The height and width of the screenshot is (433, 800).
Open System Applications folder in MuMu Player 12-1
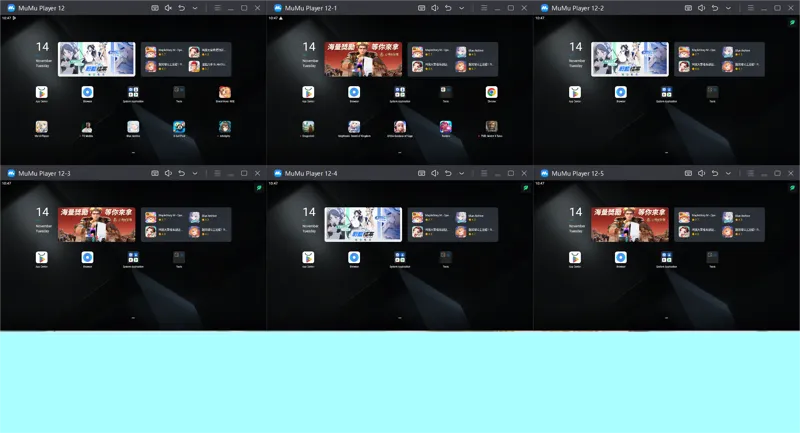click(x=400, y=92)
